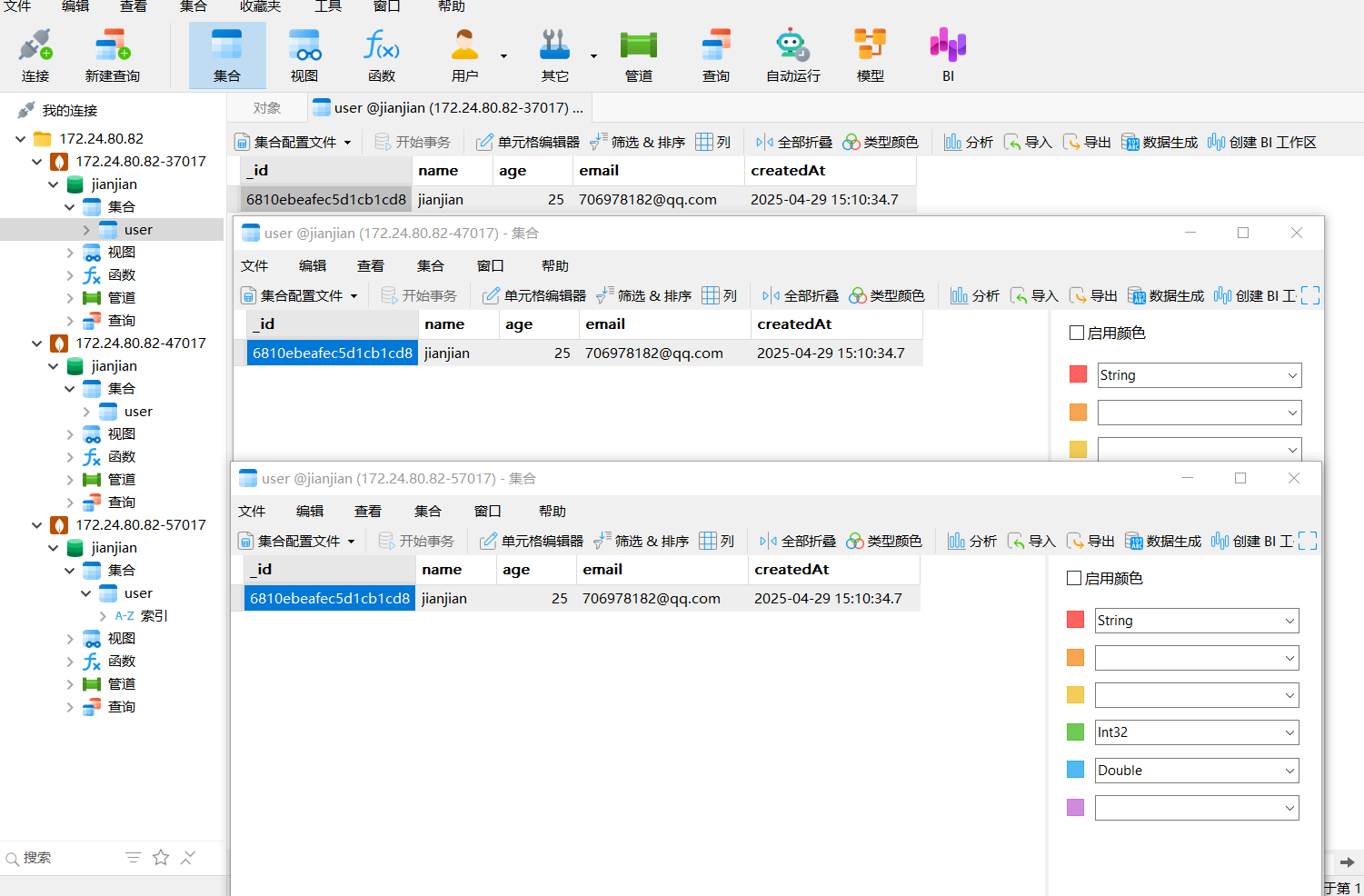Click the age column header in 57017 window
Viewport: 1364px width, 896px height.
[x=536, y=570]
